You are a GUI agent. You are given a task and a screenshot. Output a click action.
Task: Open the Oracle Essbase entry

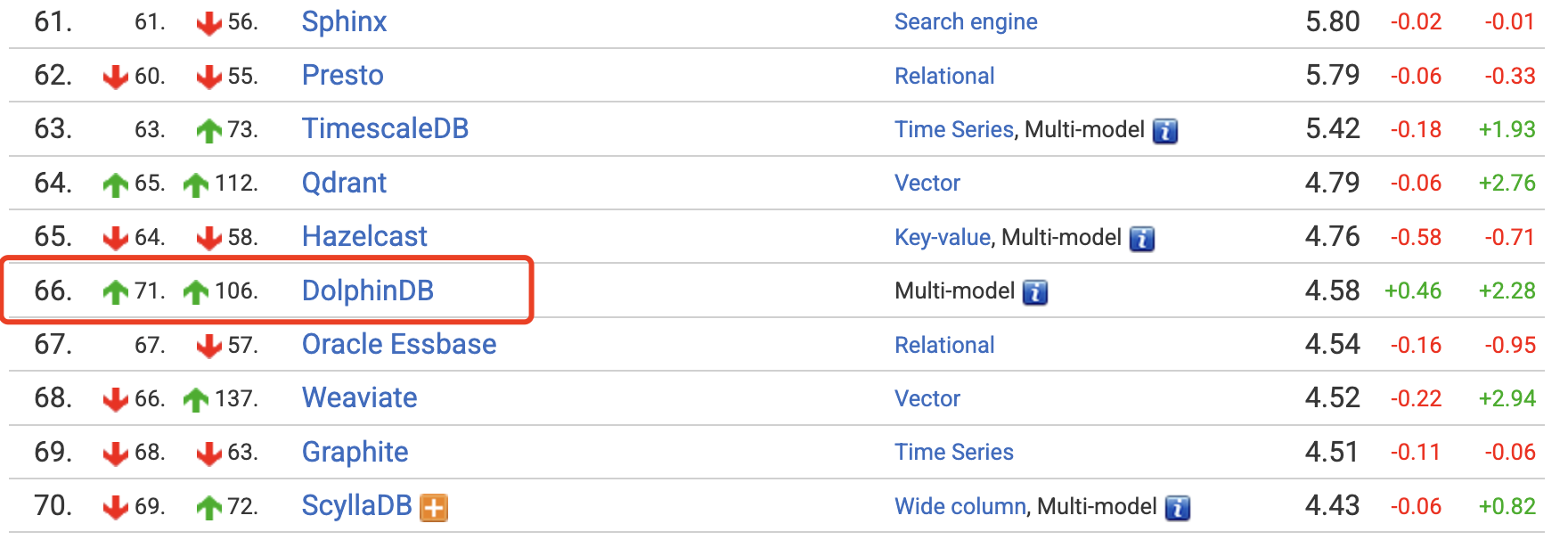coord(398,344)
